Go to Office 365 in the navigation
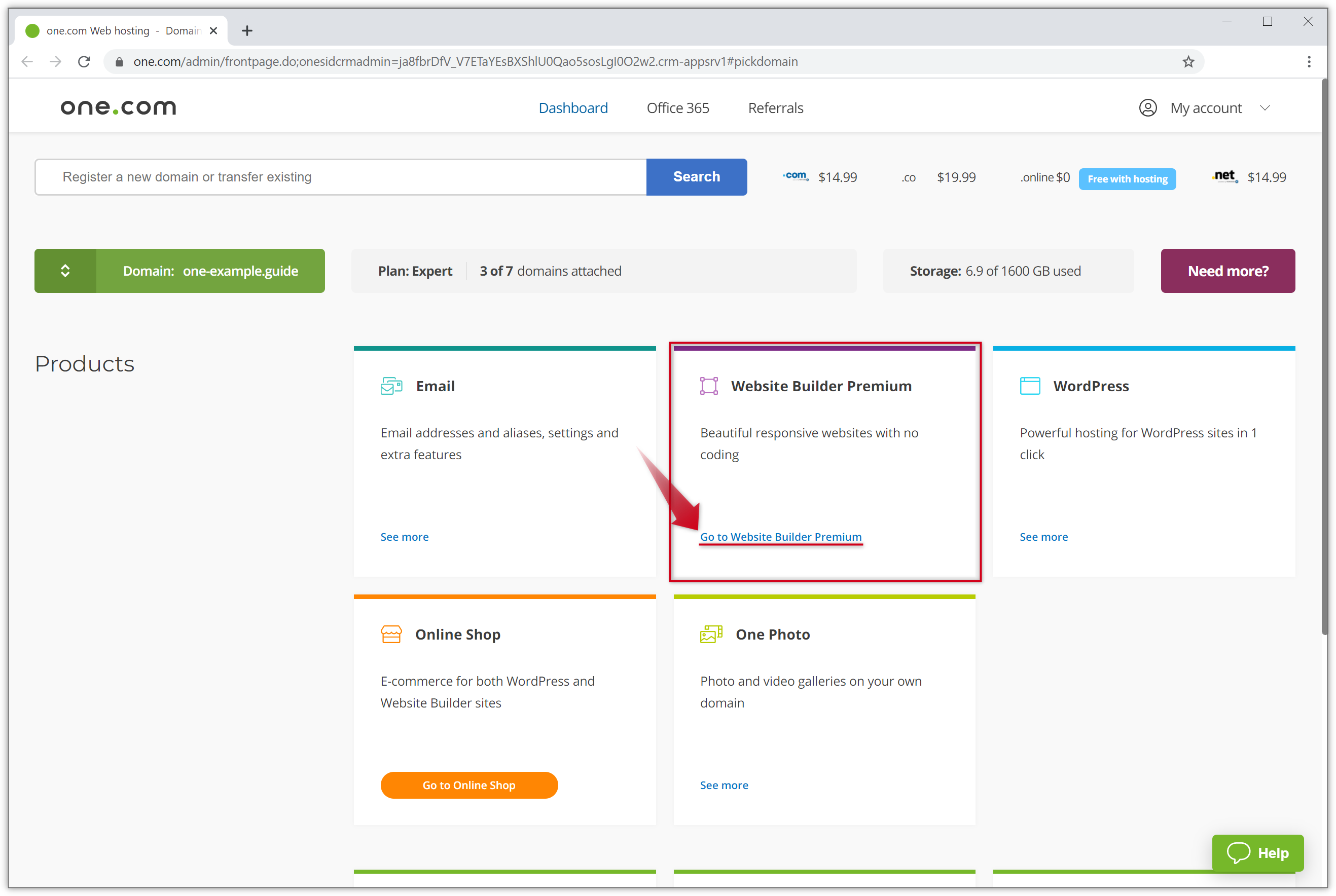This screenshot has width=1336, height=896. pyautogui.click(x=677, y=108)
